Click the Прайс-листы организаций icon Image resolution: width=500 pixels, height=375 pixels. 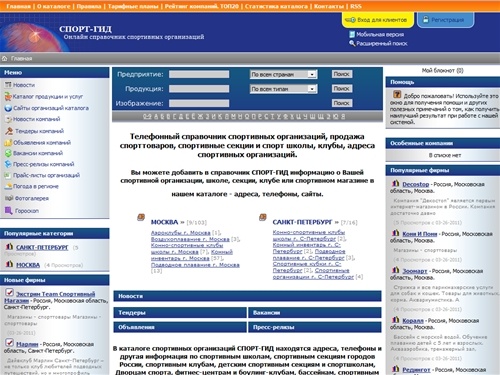tap(7, 175)
